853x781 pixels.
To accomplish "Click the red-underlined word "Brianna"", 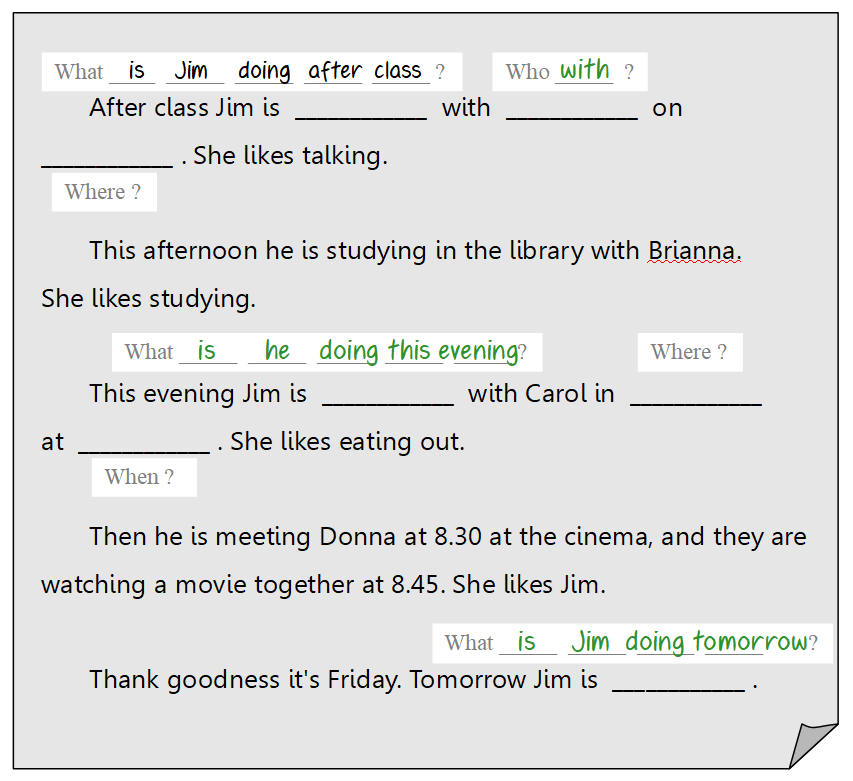I will [693, 251].
